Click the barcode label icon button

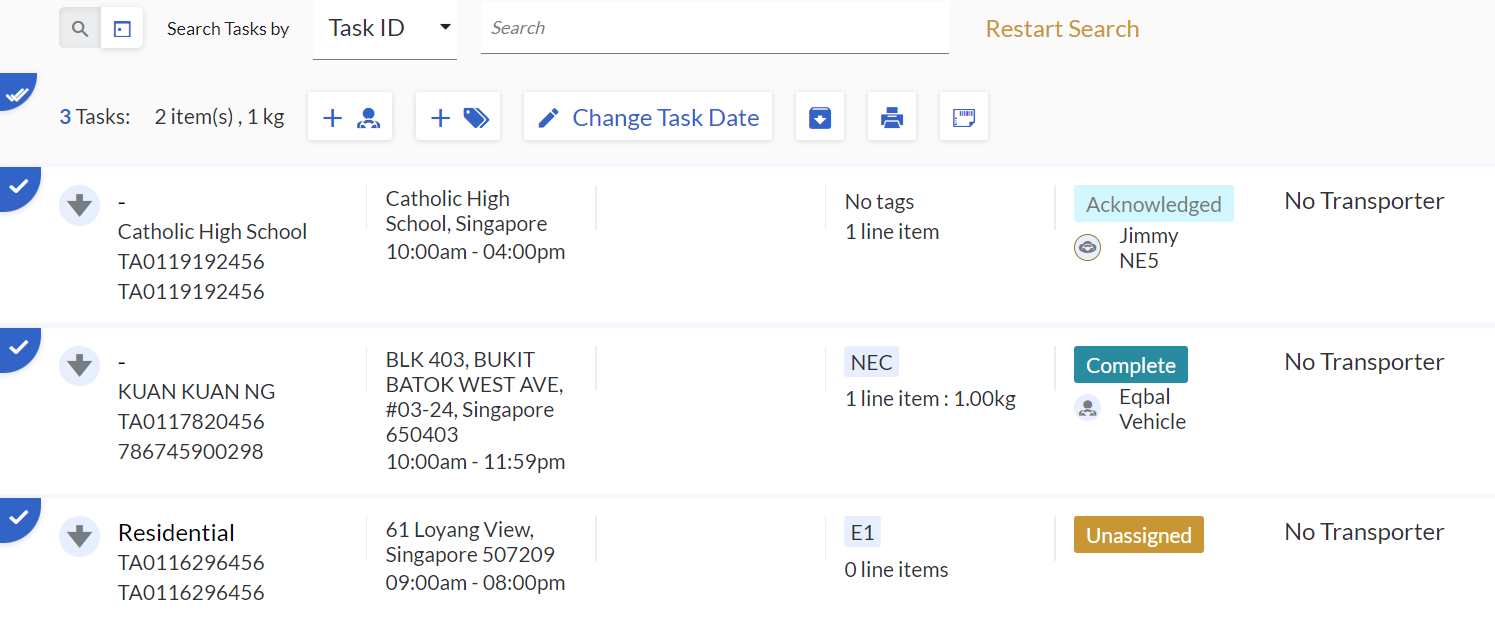point(964,117)
